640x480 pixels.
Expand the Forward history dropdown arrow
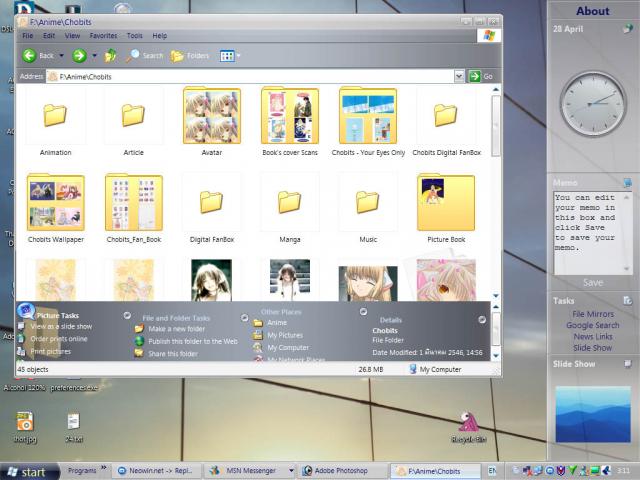point(94,55)
